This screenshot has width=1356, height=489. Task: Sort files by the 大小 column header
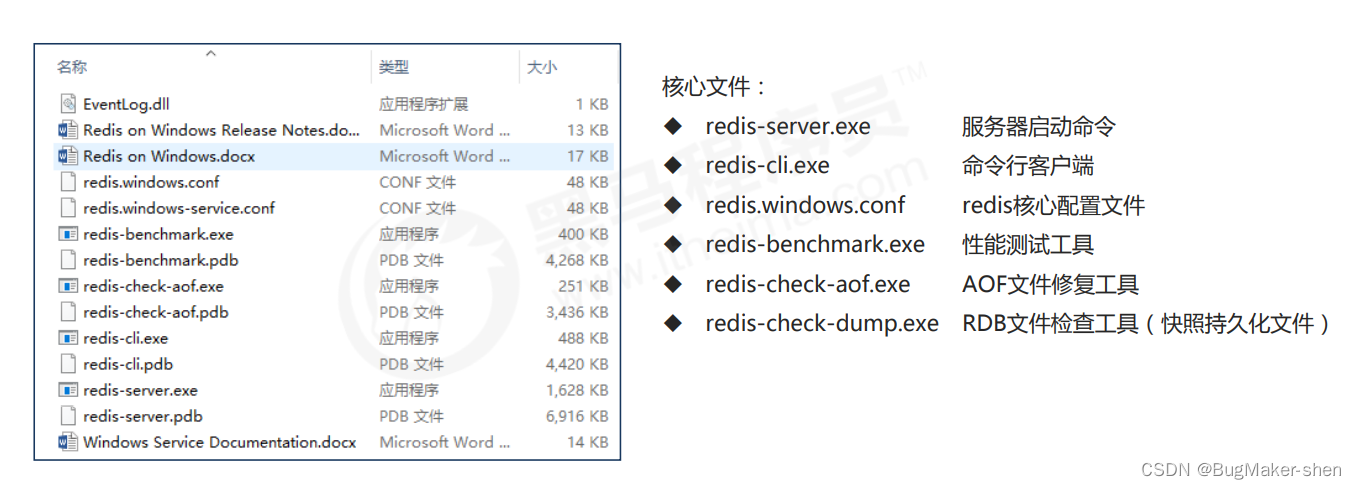click(x=542, y=67)
